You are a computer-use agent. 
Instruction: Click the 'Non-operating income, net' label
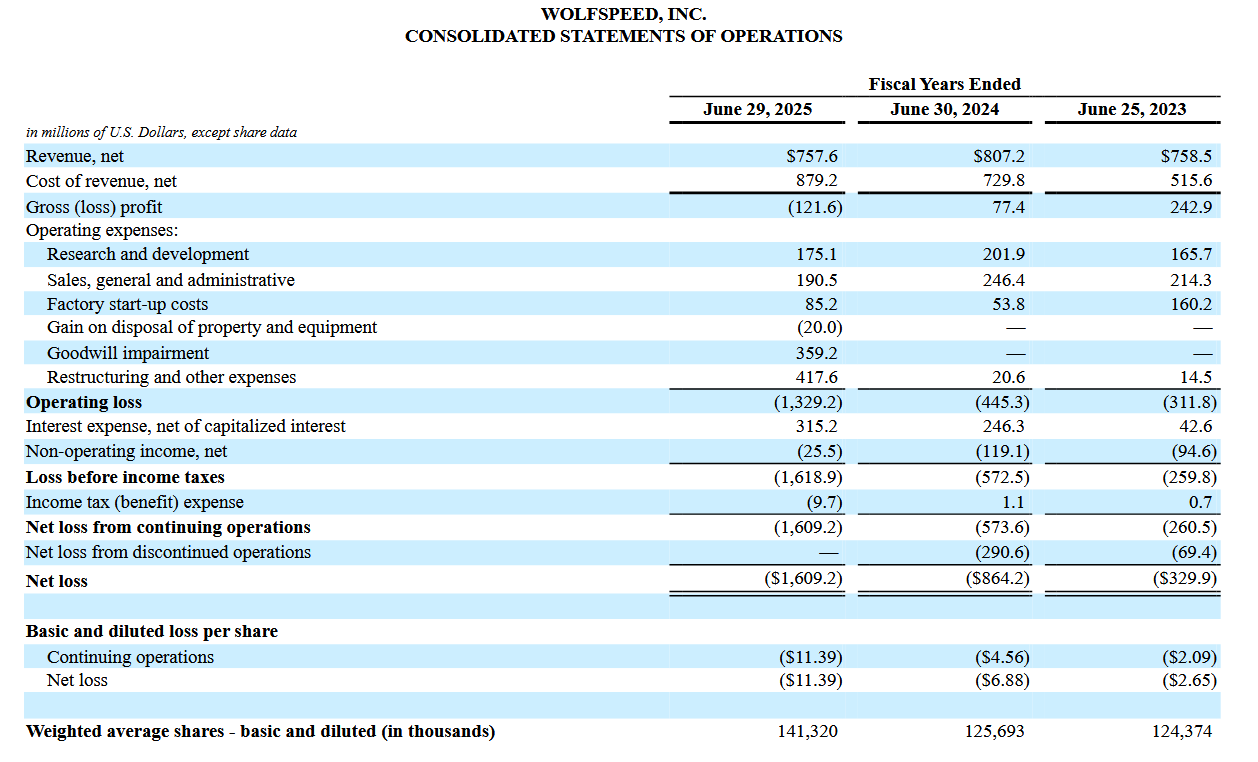pyautogui.click(x=127, y=452)
